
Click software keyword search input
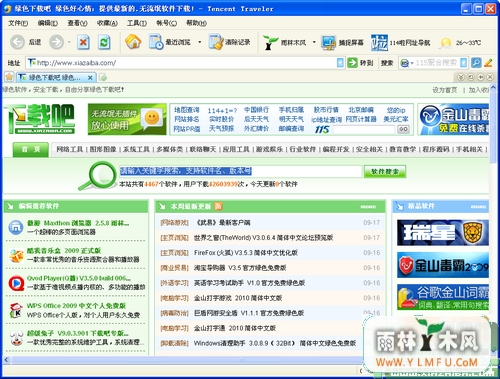pyautogui.click(x=241, y=171)
